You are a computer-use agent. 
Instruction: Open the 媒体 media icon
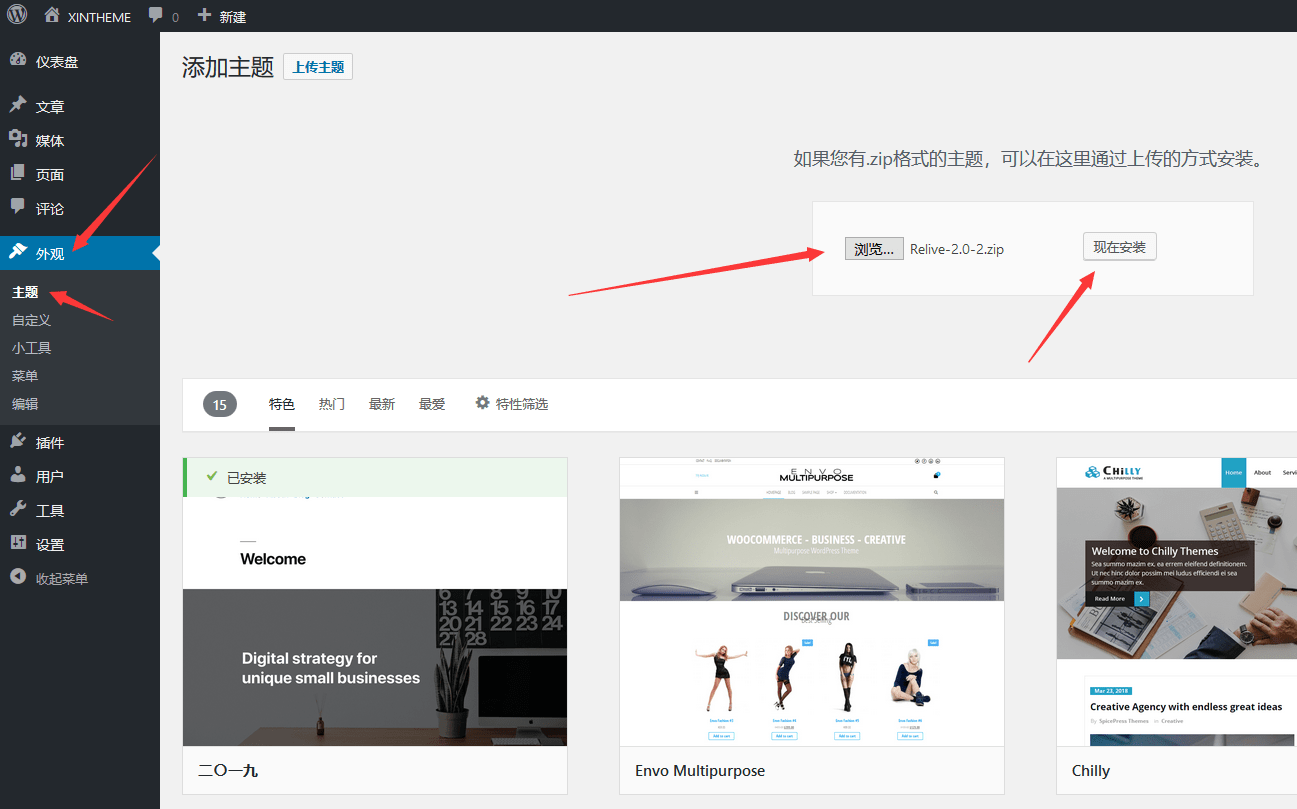(18, 140)
